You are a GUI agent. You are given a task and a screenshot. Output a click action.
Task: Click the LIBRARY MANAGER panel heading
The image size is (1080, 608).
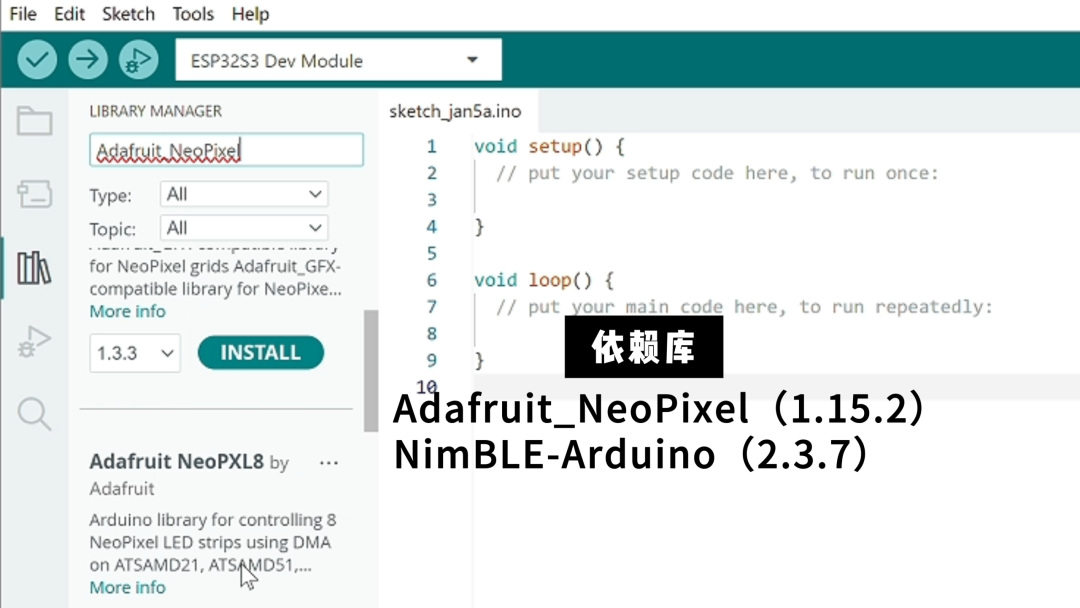click(156, 111)
